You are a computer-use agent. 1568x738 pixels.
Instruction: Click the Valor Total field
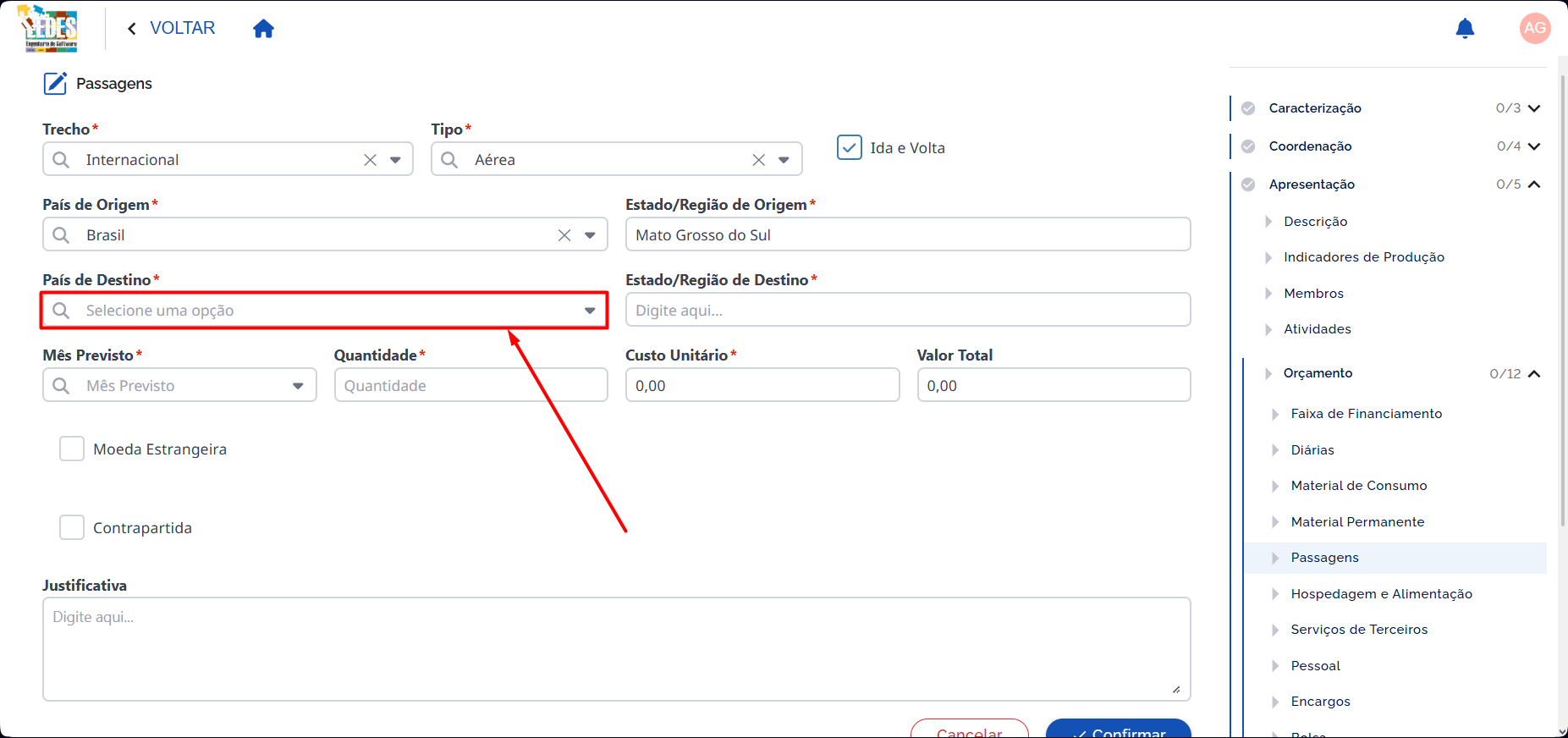point(1054,385)
